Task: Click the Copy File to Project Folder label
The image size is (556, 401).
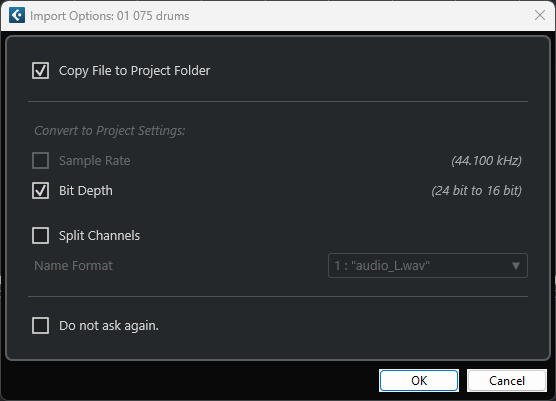Action: pyautogui.click(x=134, y=71)
